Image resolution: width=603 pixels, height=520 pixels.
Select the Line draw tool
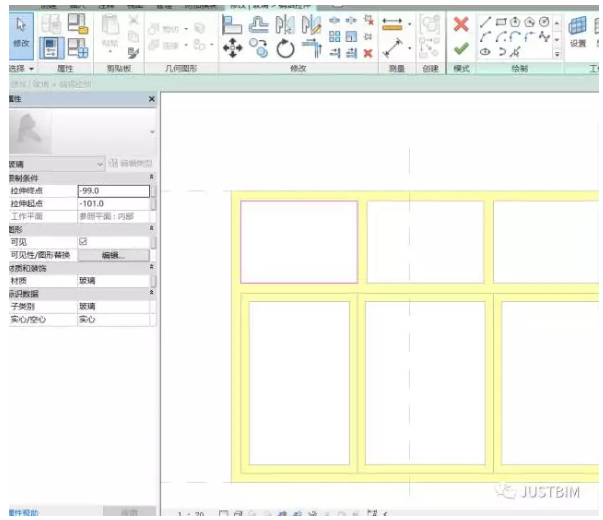485,23
